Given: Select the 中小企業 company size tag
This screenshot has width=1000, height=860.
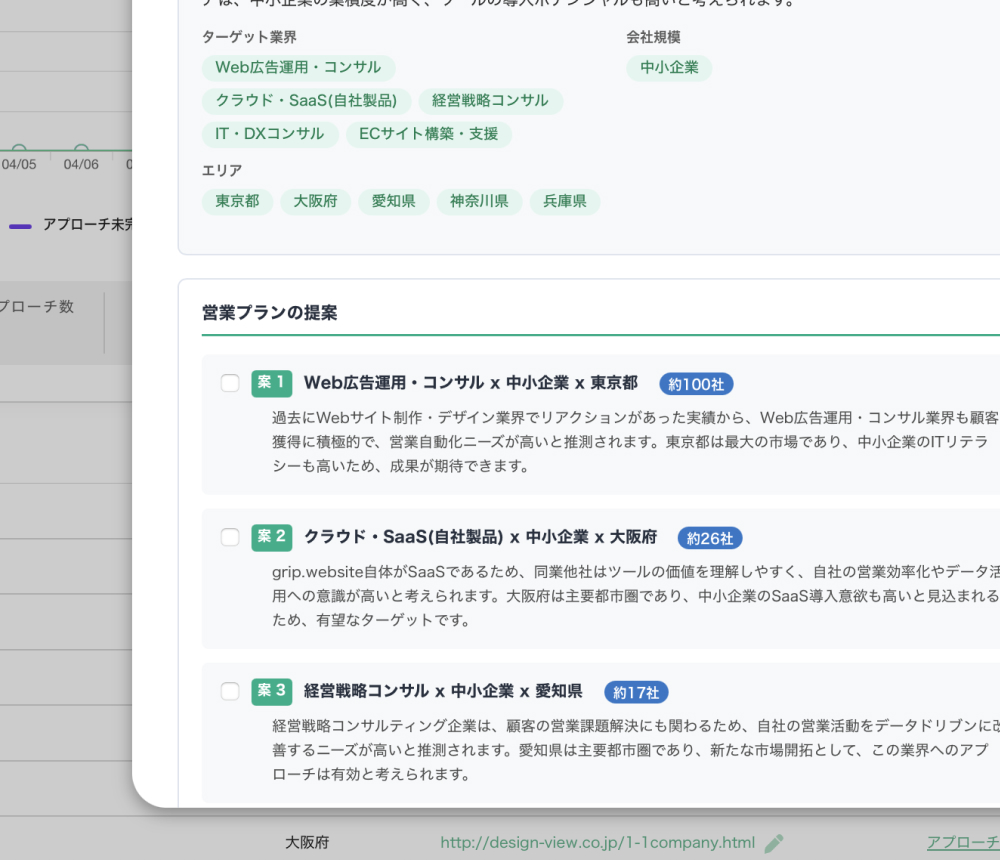Looking at the screenshot, I should (x=670, y=68).
